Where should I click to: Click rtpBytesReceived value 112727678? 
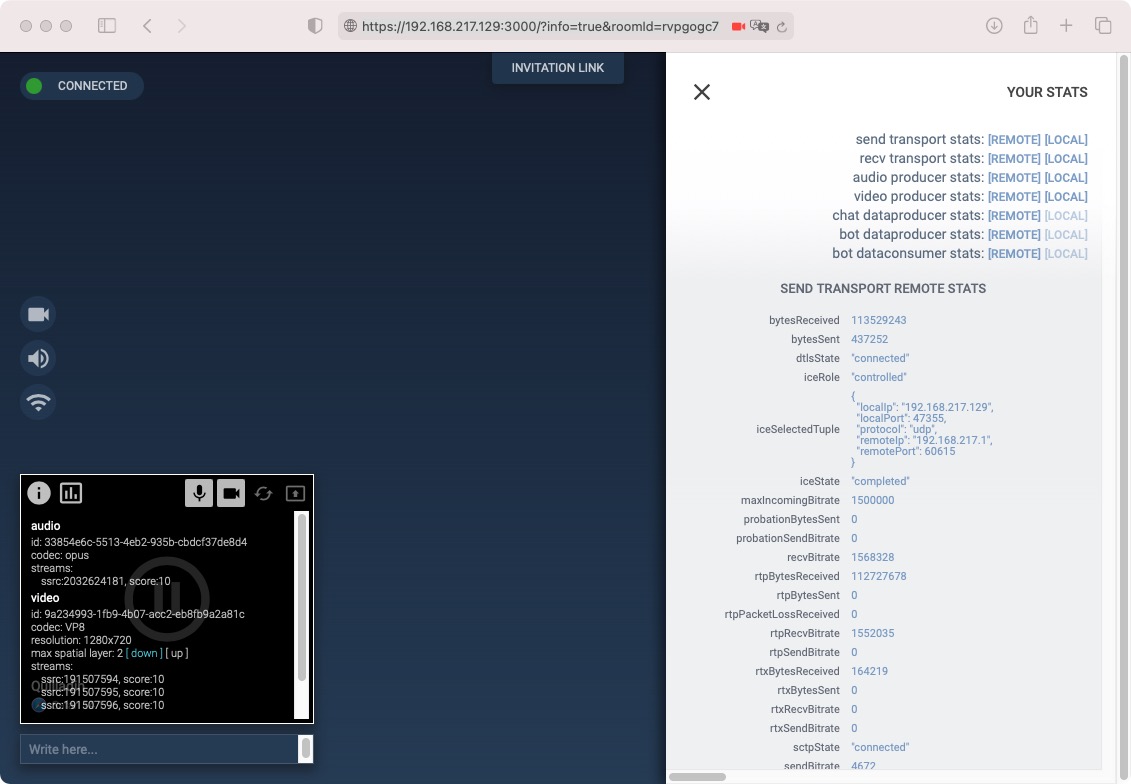(x=879, y=576)
